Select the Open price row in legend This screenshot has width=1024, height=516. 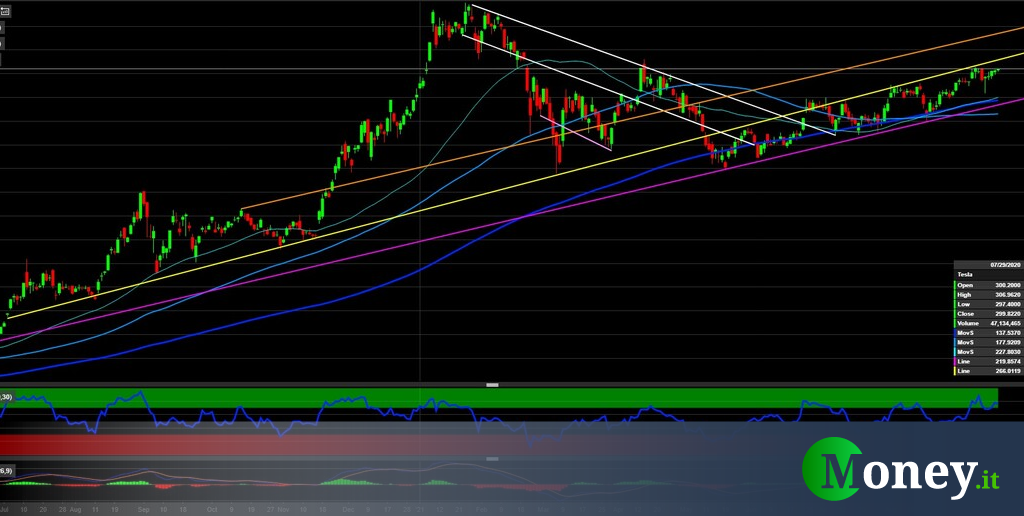tap(987, 285)
